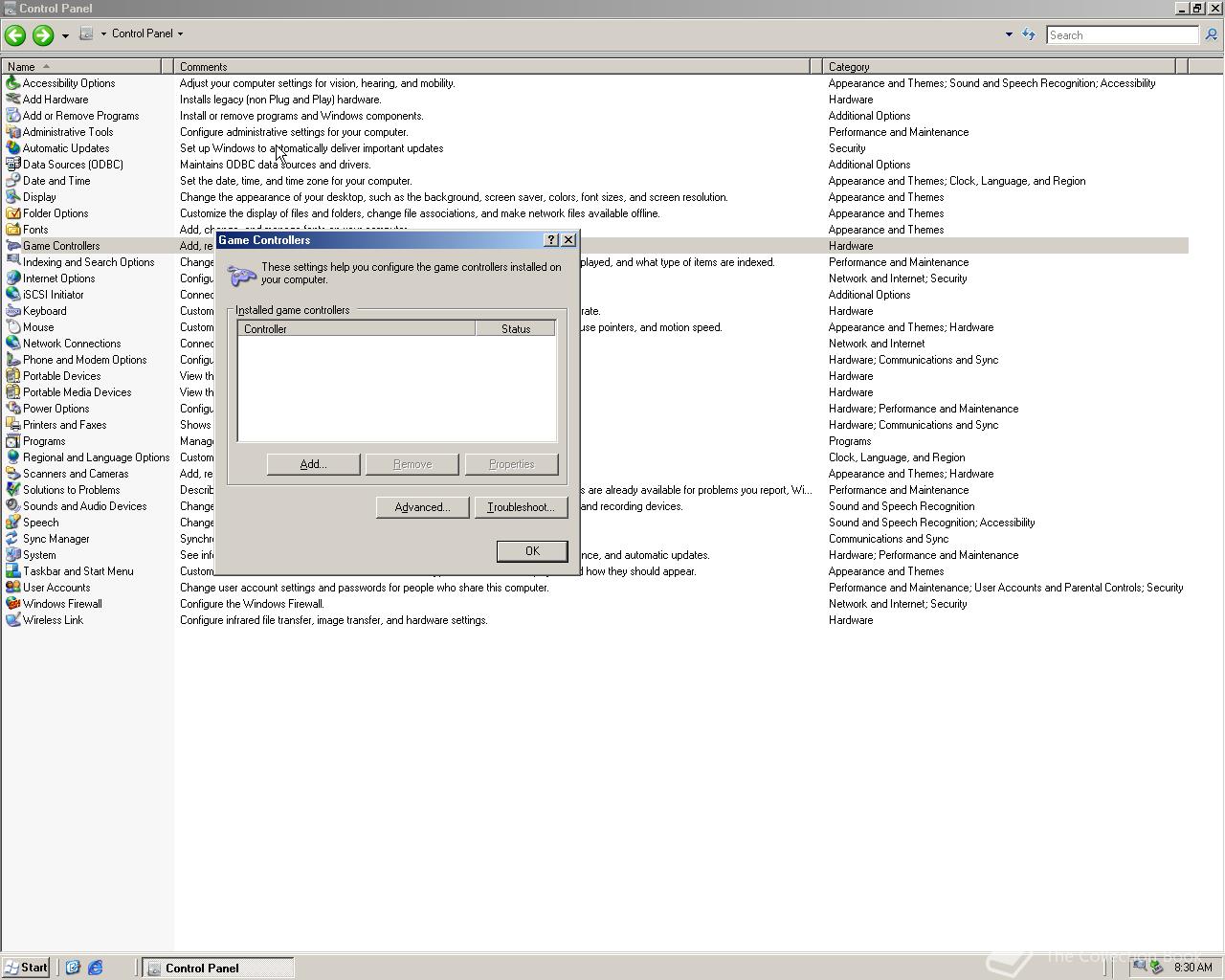The height and width of the screenshot is (980, 1225).
Task: Click the help question mark in Game Controllers dialog
Action: click(551, 240)
